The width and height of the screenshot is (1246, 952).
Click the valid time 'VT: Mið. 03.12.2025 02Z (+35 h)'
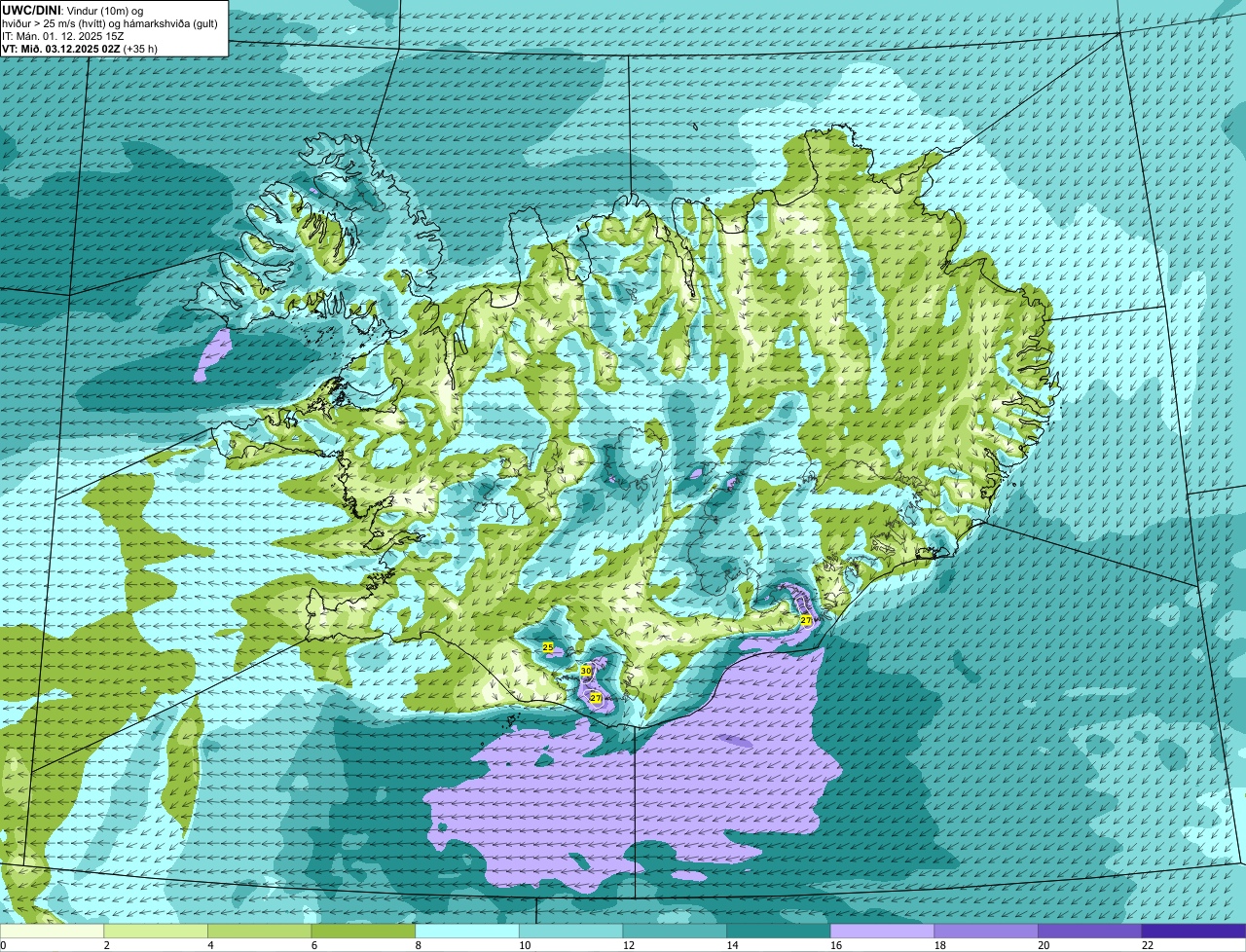point(80,48)
